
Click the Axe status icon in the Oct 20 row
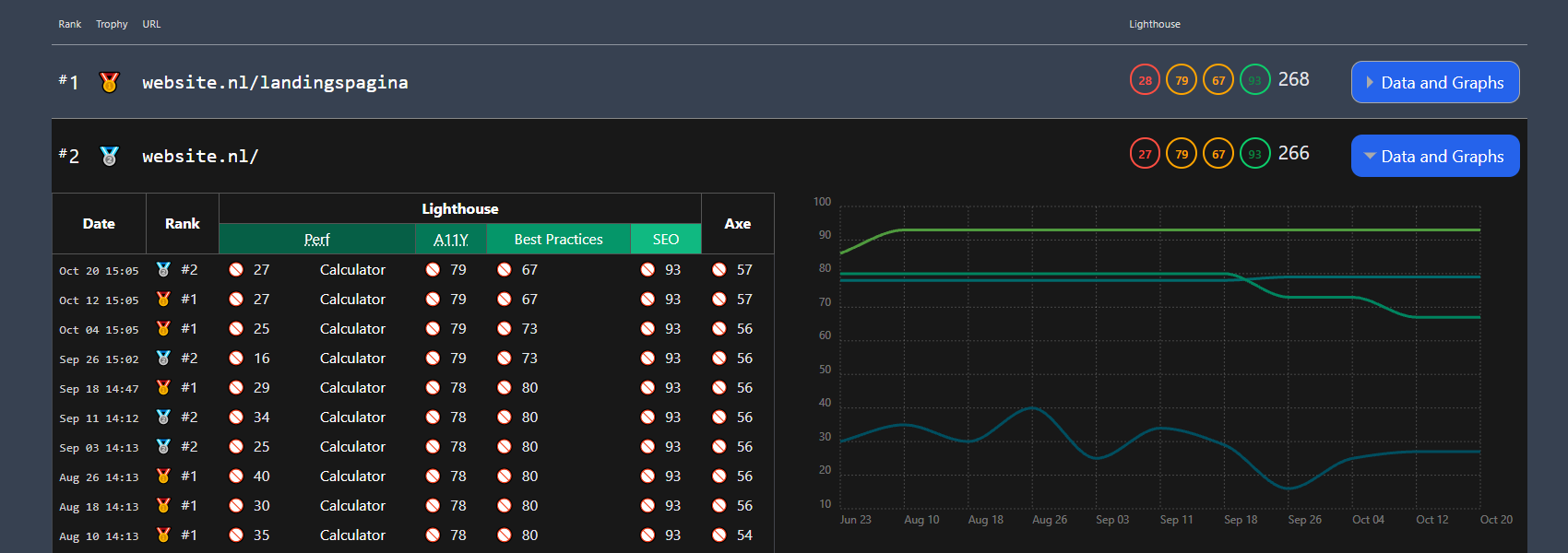point(719,269)
